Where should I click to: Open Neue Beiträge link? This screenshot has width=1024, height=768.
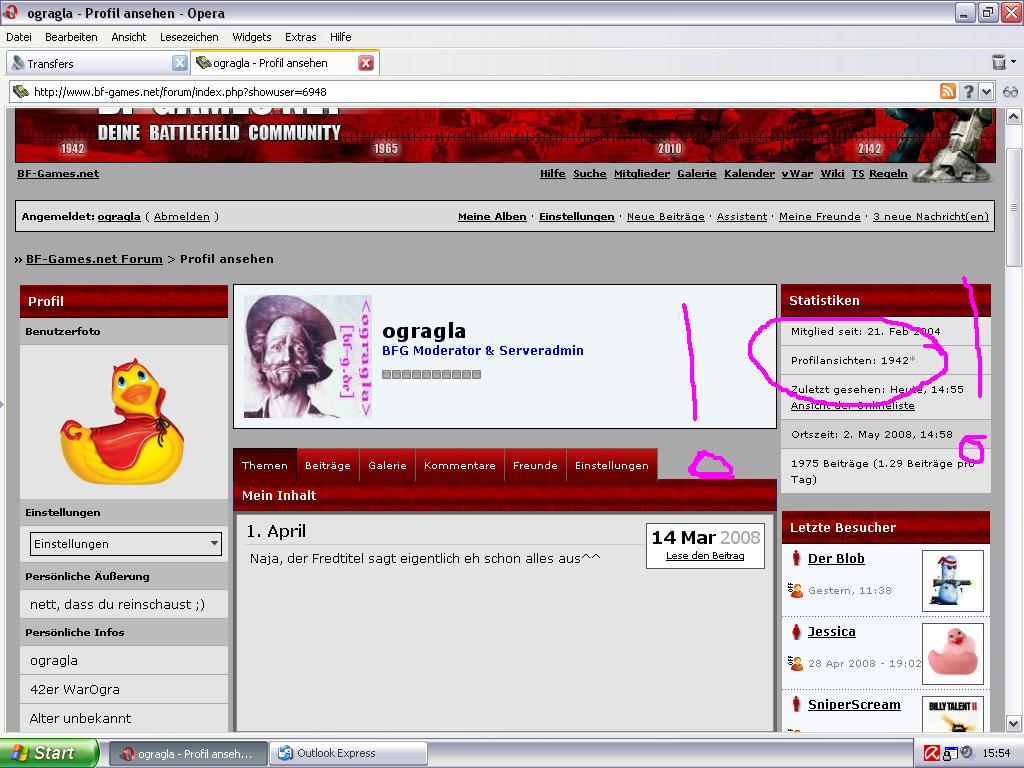tap(665, 217)
